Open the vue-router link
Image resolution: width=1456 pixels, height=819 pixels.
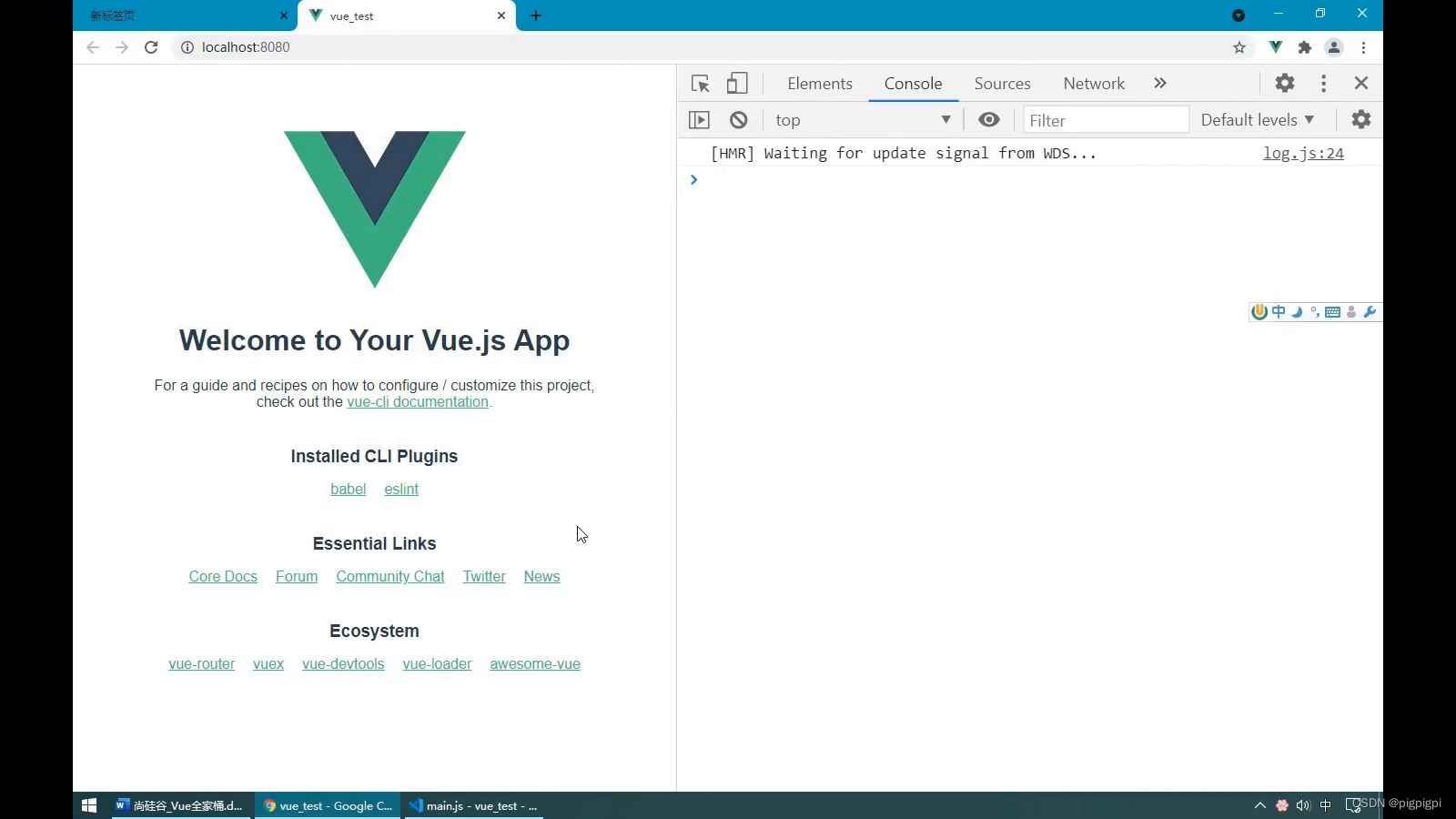[x=202, y=664]
